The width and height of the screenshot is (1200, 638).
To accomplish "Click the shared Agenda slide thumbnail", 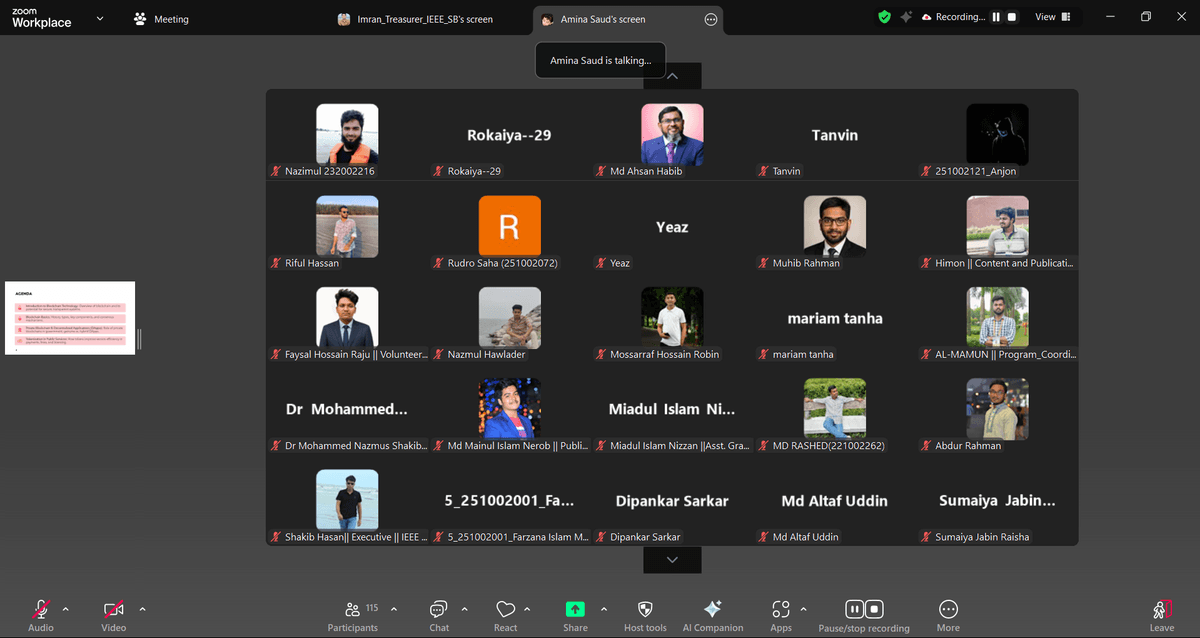I will click(70, 318).
